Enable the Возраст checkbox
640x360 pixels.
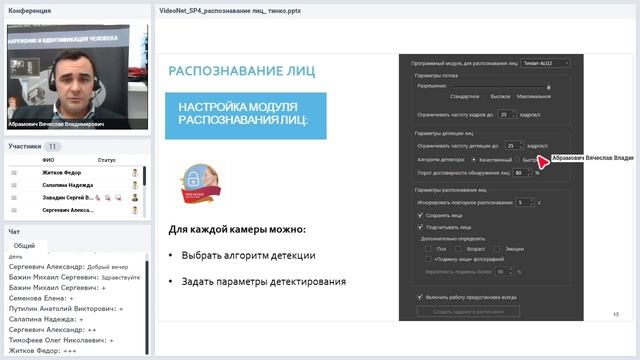click(458, 249)
